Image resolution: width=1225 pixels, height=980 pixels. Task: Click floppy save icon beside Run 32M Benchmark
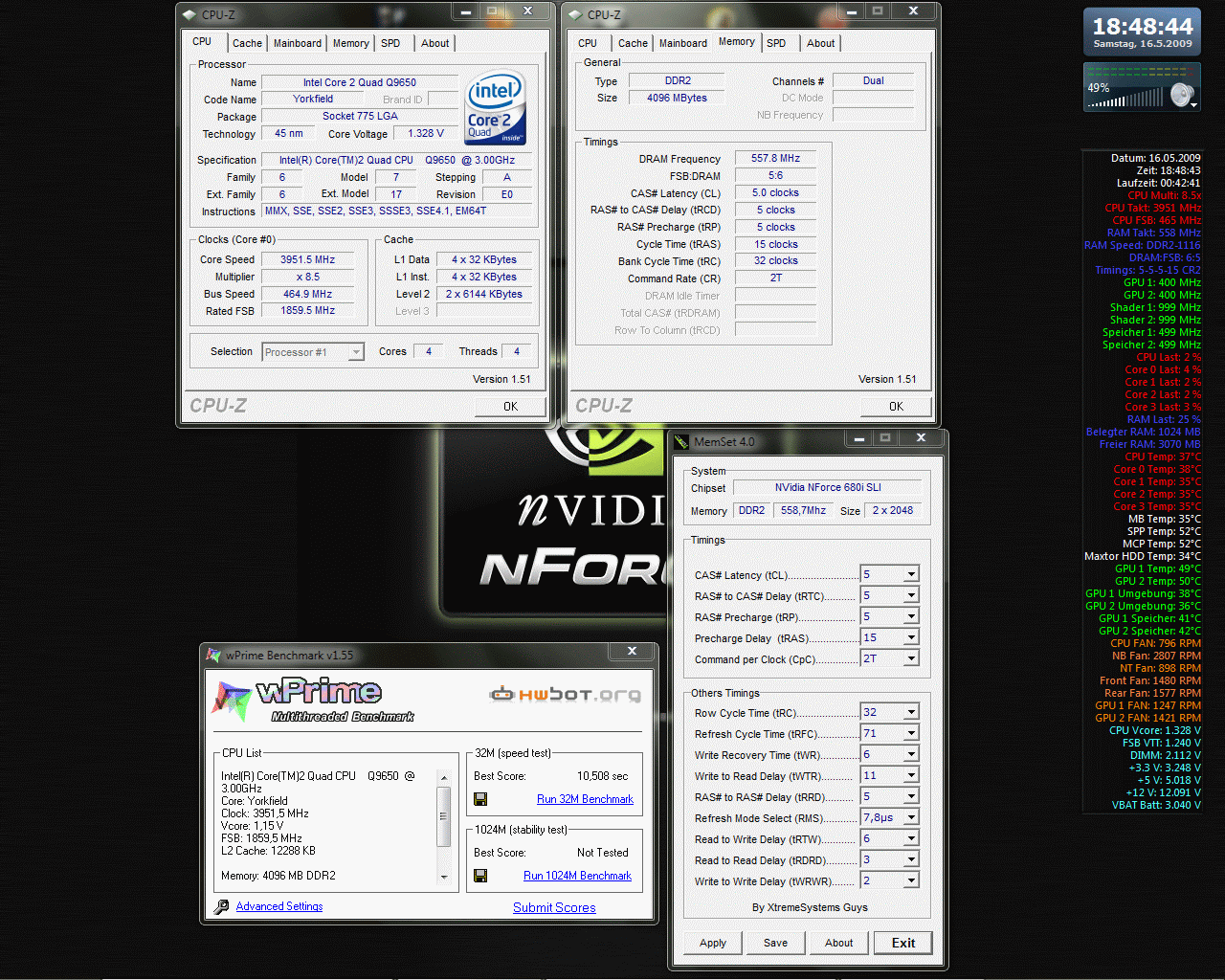click(480, 799)
